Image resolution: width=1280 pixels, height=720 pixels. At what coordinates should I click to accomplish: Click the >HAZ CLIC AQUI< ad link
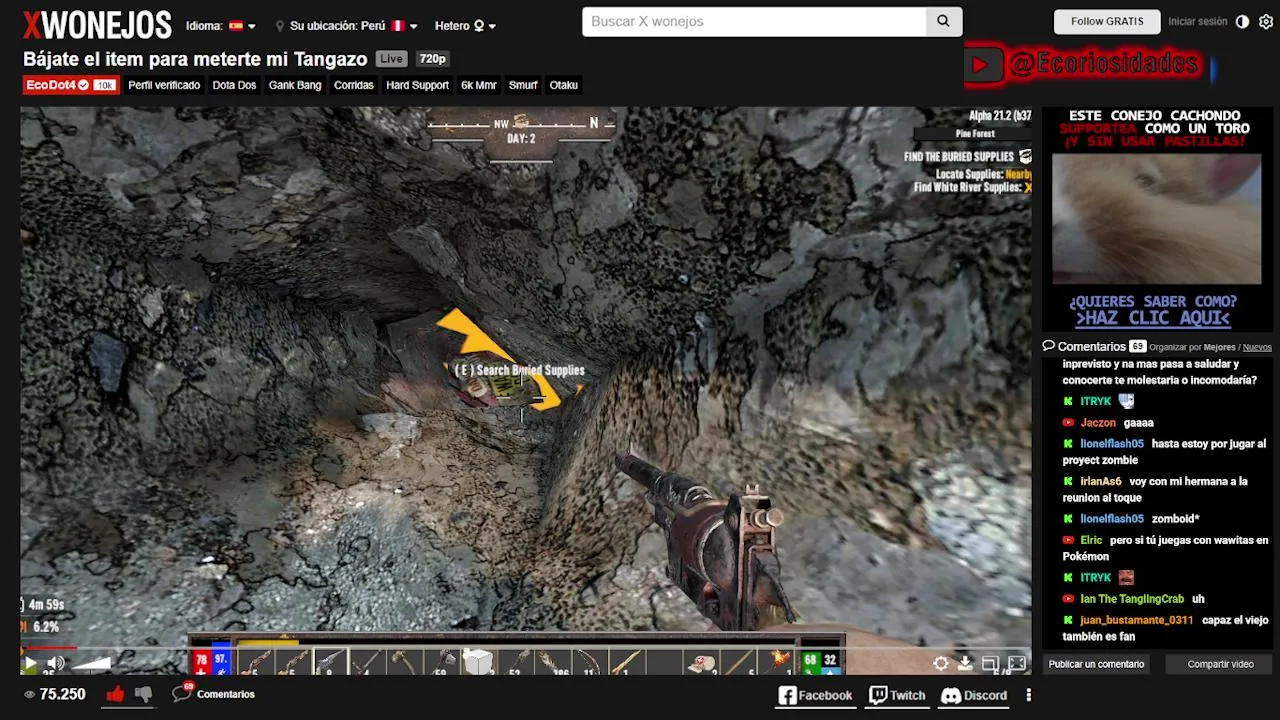click(1152, 318)
